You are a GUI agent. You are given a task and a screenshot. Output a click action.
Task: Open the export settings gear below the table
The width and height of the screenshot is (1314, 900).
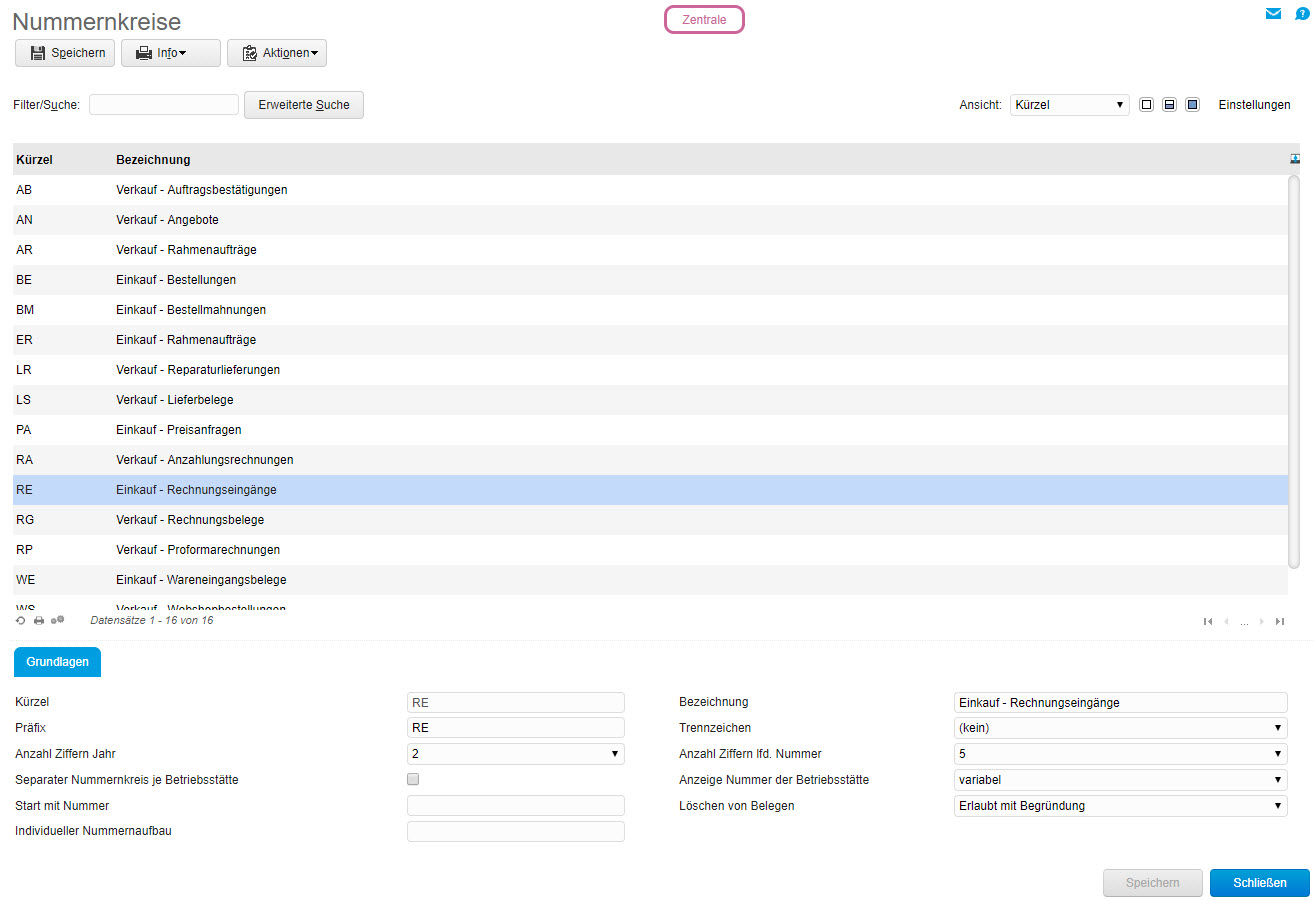point(57,620)
